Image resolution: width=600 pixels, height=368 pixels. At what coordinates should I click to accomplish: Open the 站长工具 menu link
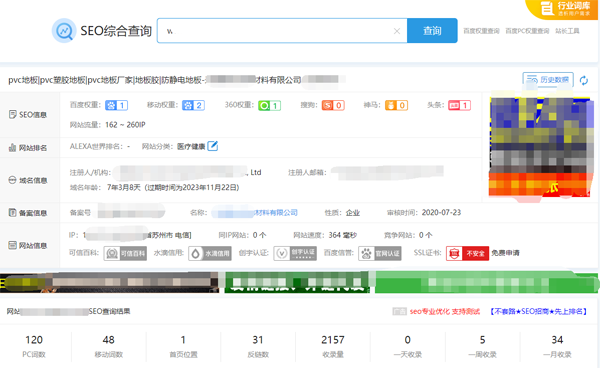[567, 31]
